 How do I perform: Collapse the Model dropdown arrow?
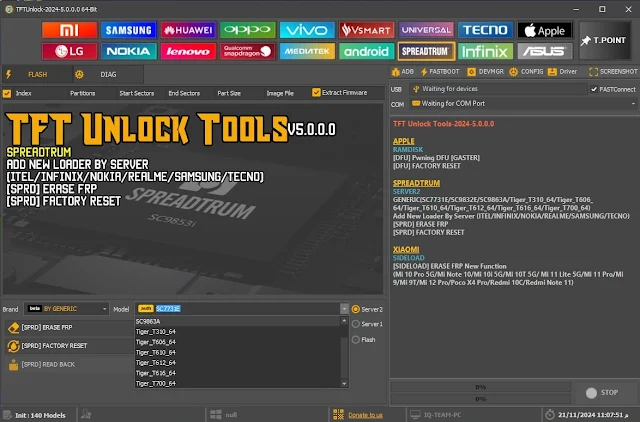coord(344,309)
